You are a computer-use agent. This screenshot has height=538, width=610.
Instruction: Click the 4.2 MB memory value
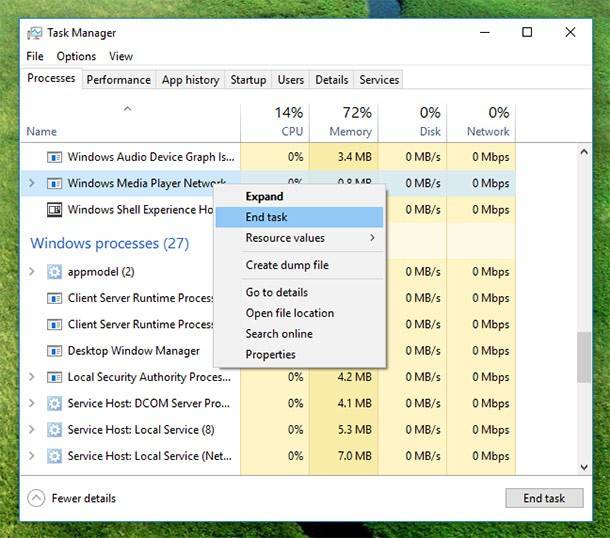[x=354, y=377]
